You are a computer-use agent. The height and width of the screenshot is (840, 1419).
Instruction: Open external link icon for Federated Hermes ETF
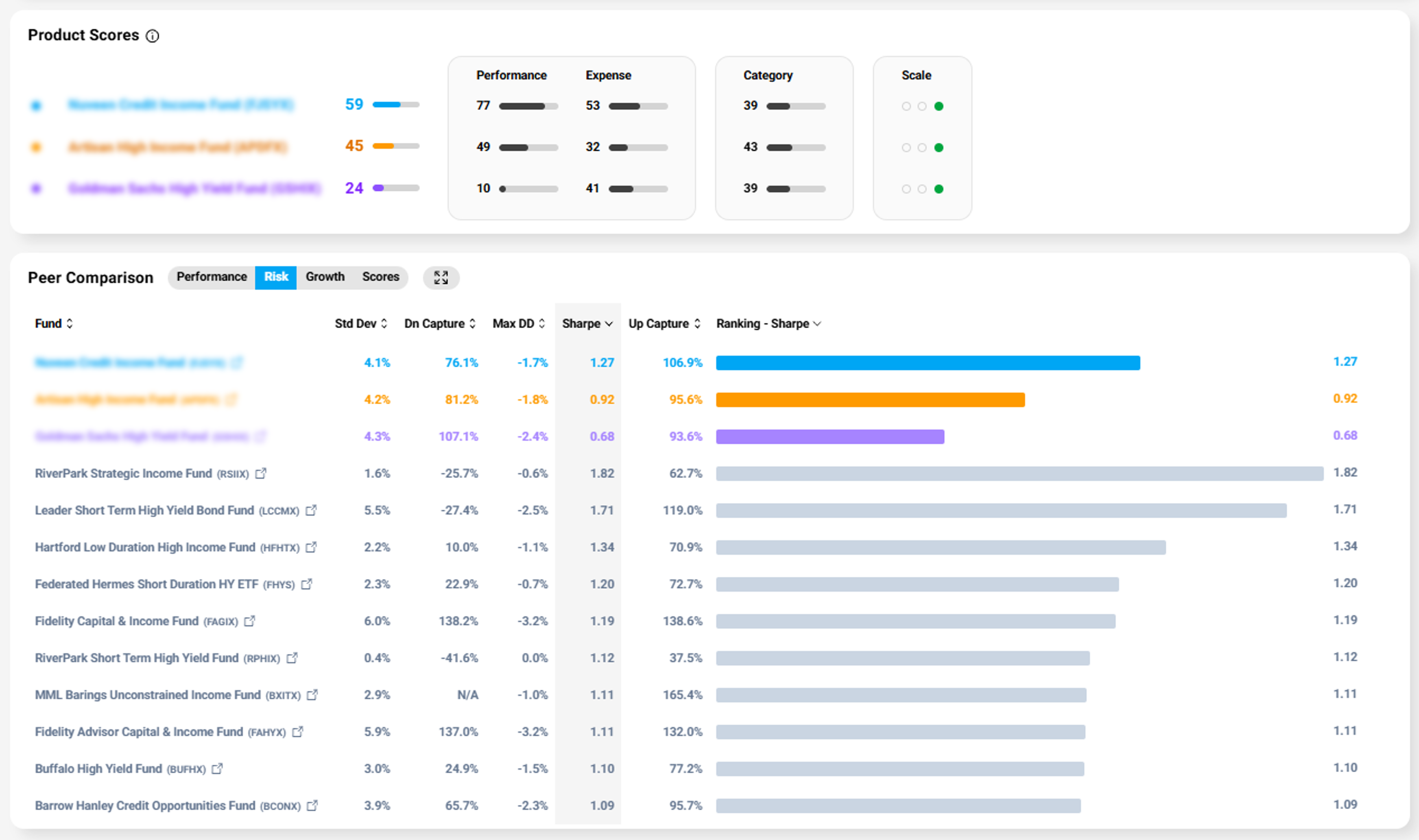point(306,584)
